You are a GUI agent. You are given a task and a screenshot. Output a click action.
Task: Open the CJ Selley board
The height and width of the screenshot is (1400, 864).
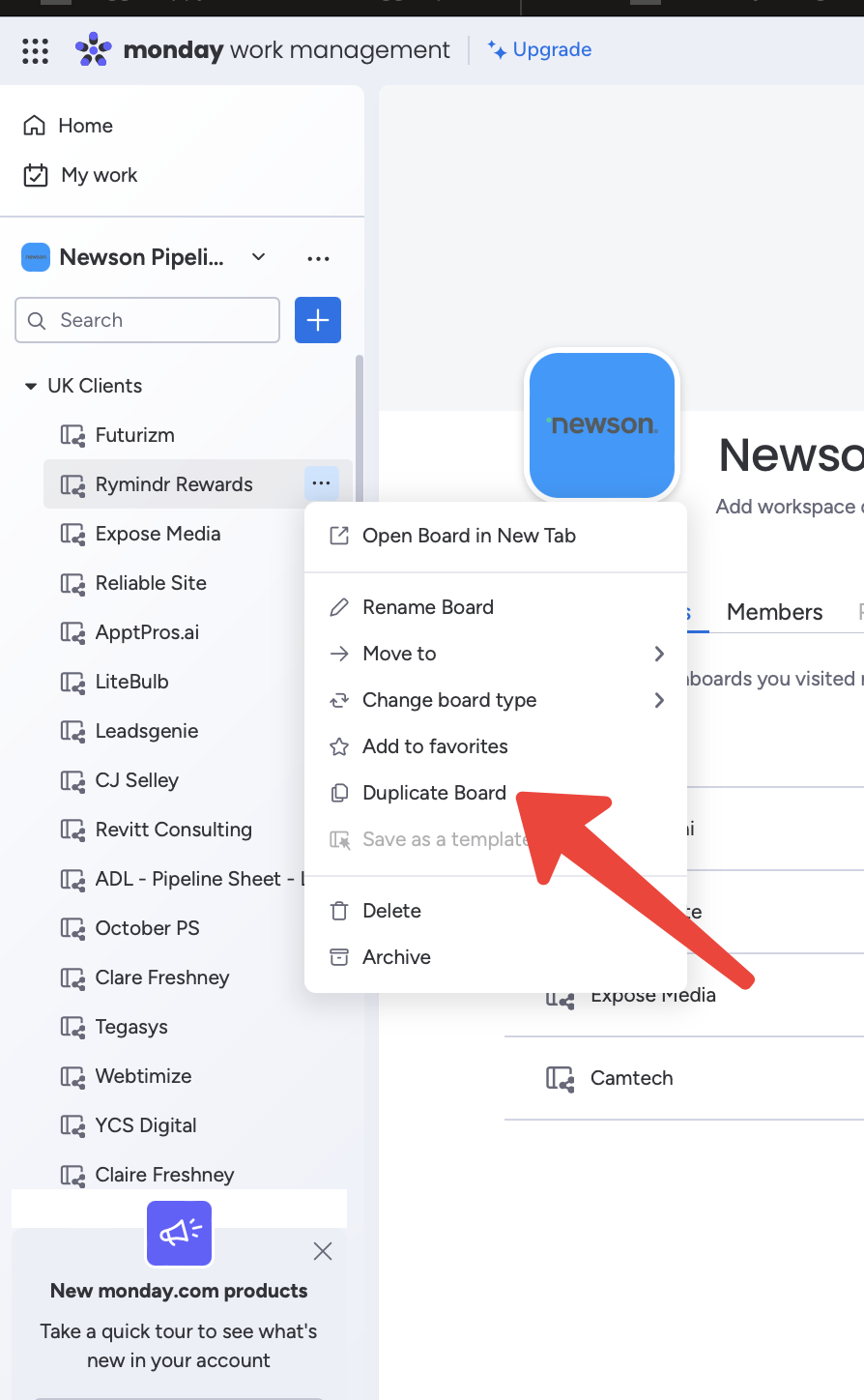coord(137,780)
